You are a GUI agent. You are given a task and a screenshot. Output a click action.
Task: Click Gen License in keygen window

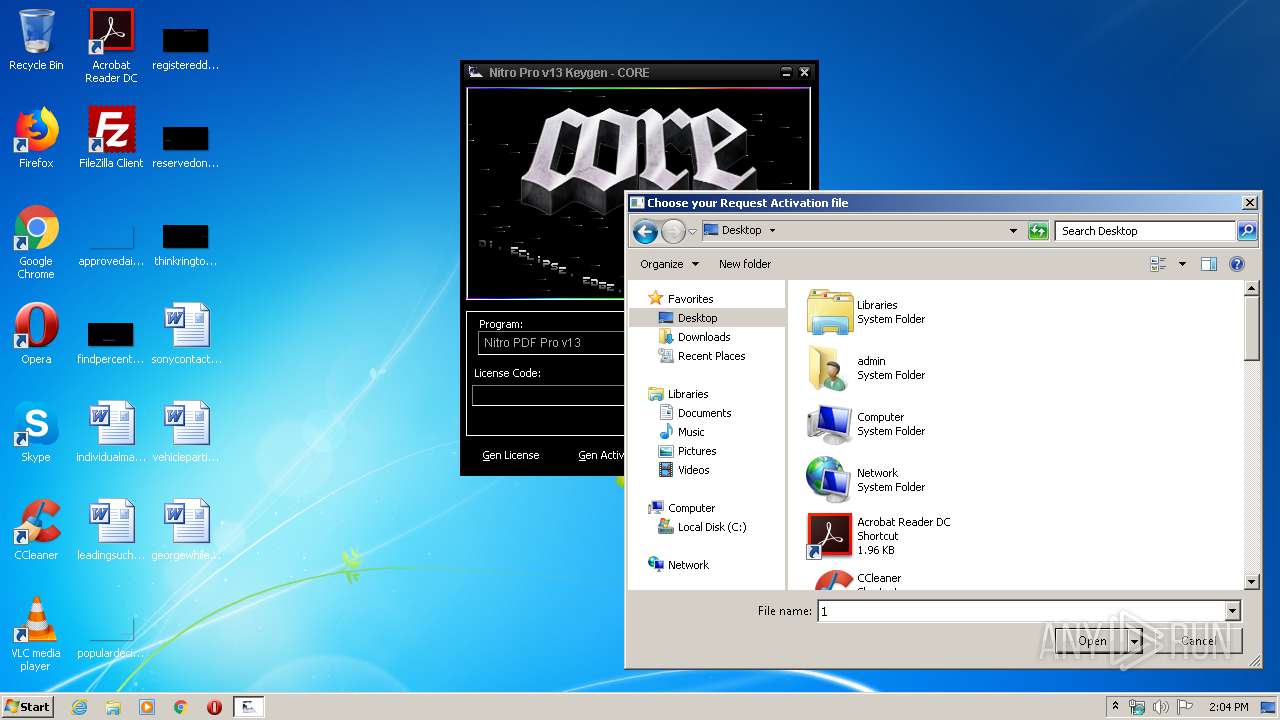click(x=510, y=455)
